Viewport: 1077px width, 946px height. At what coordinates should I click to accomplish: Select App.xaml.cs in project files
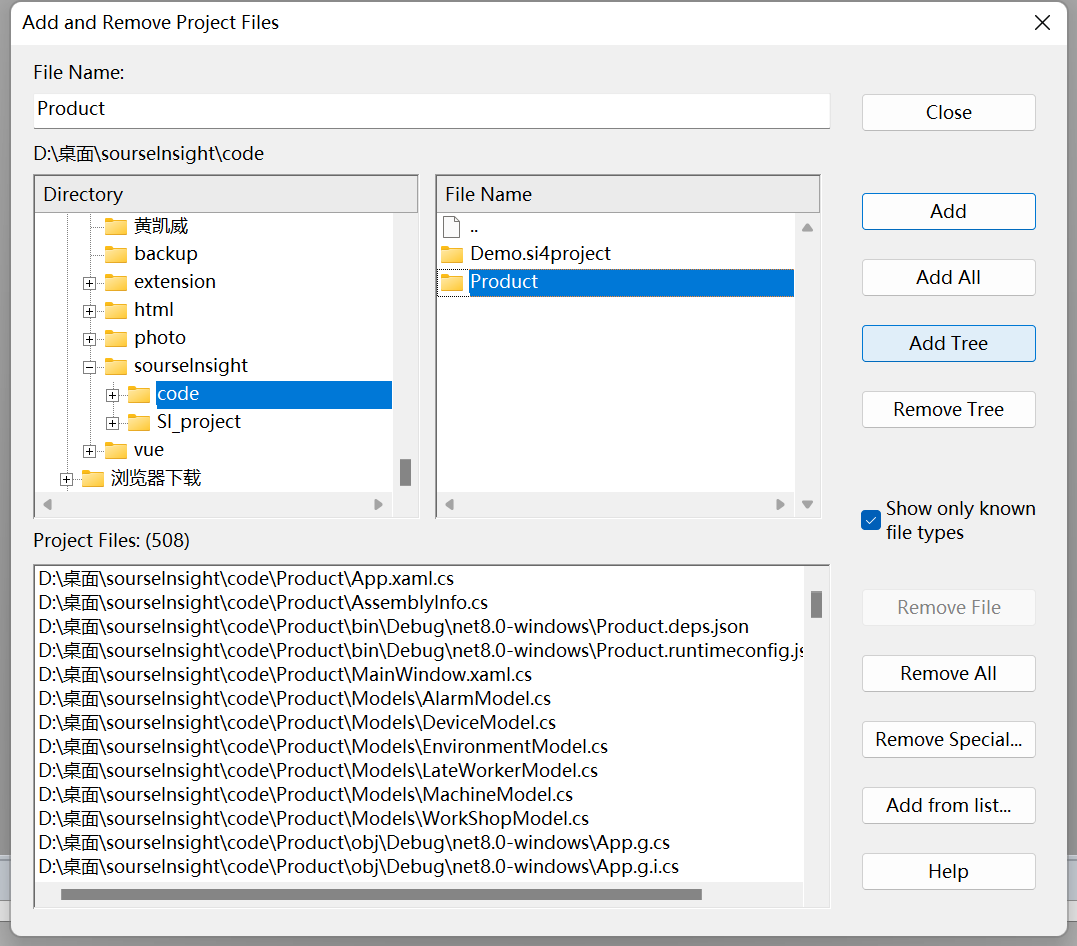point(246,578)
